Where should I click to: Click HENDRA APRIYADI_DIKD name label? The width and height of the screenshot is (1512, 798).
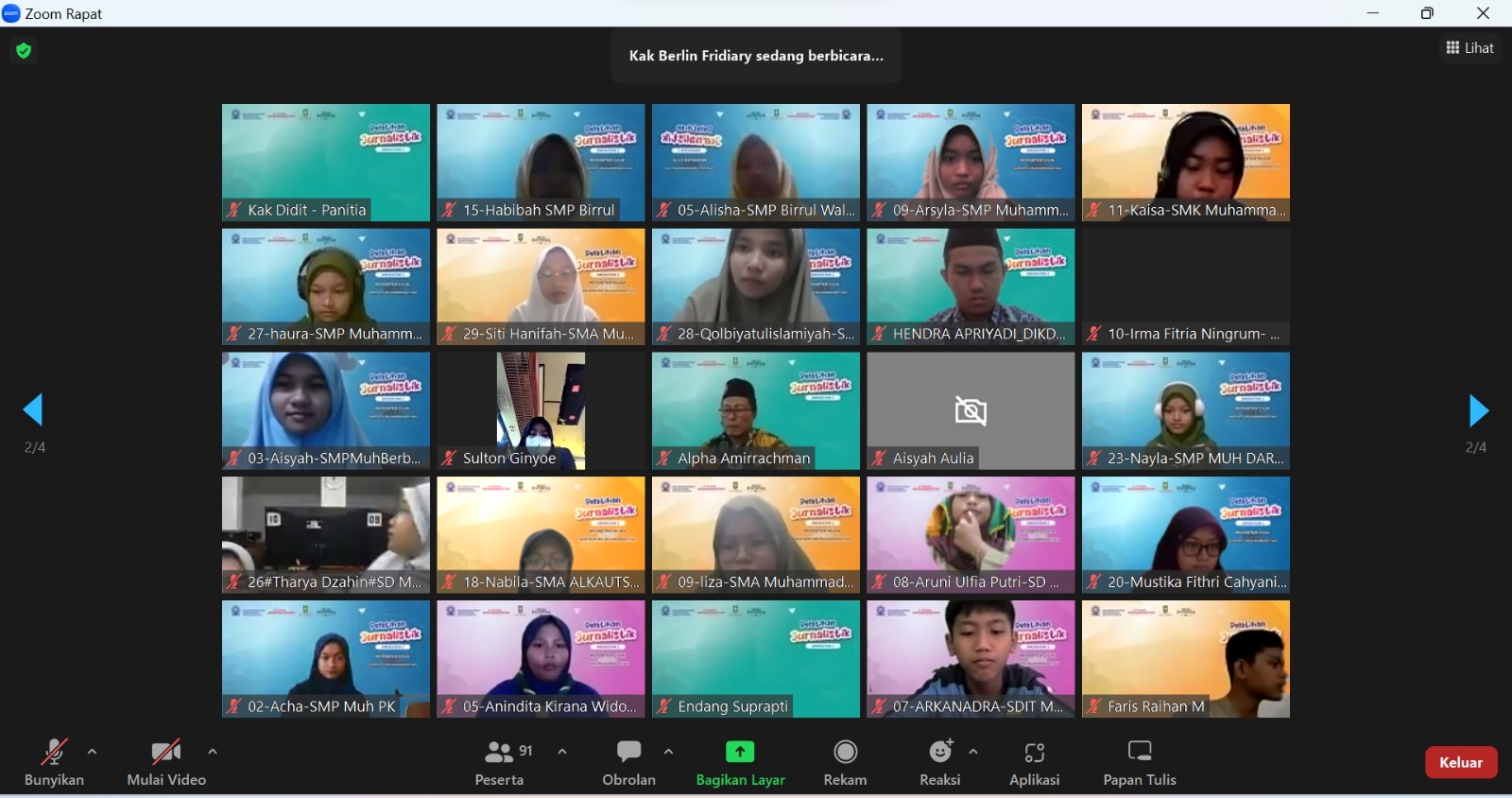click(x=979, y=334)
